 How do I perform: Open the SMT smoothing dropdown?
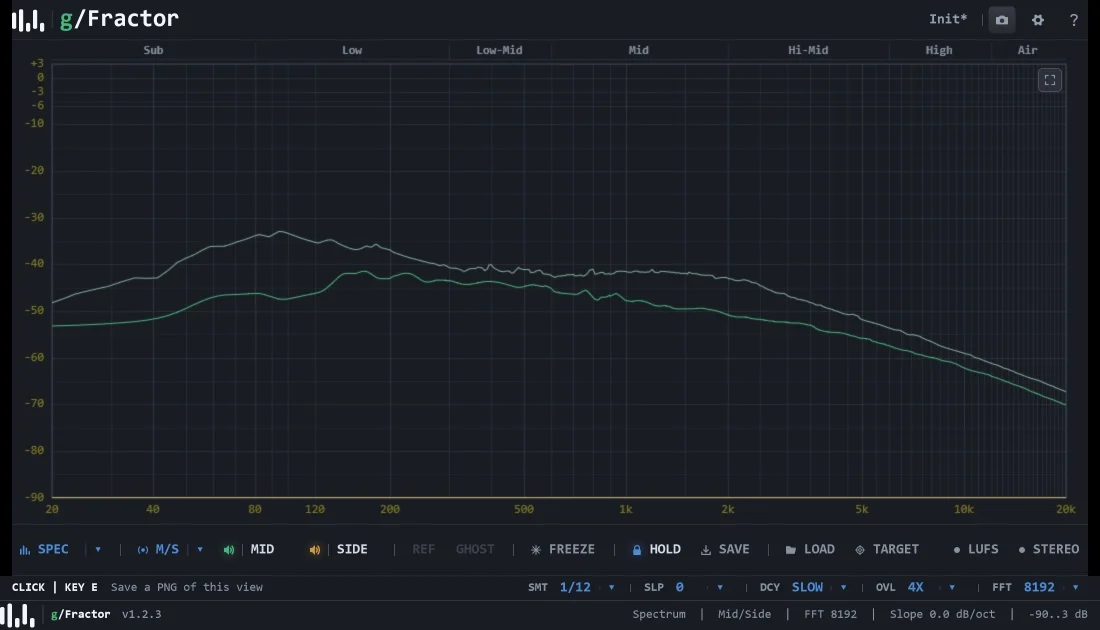[x=611, y=587]
